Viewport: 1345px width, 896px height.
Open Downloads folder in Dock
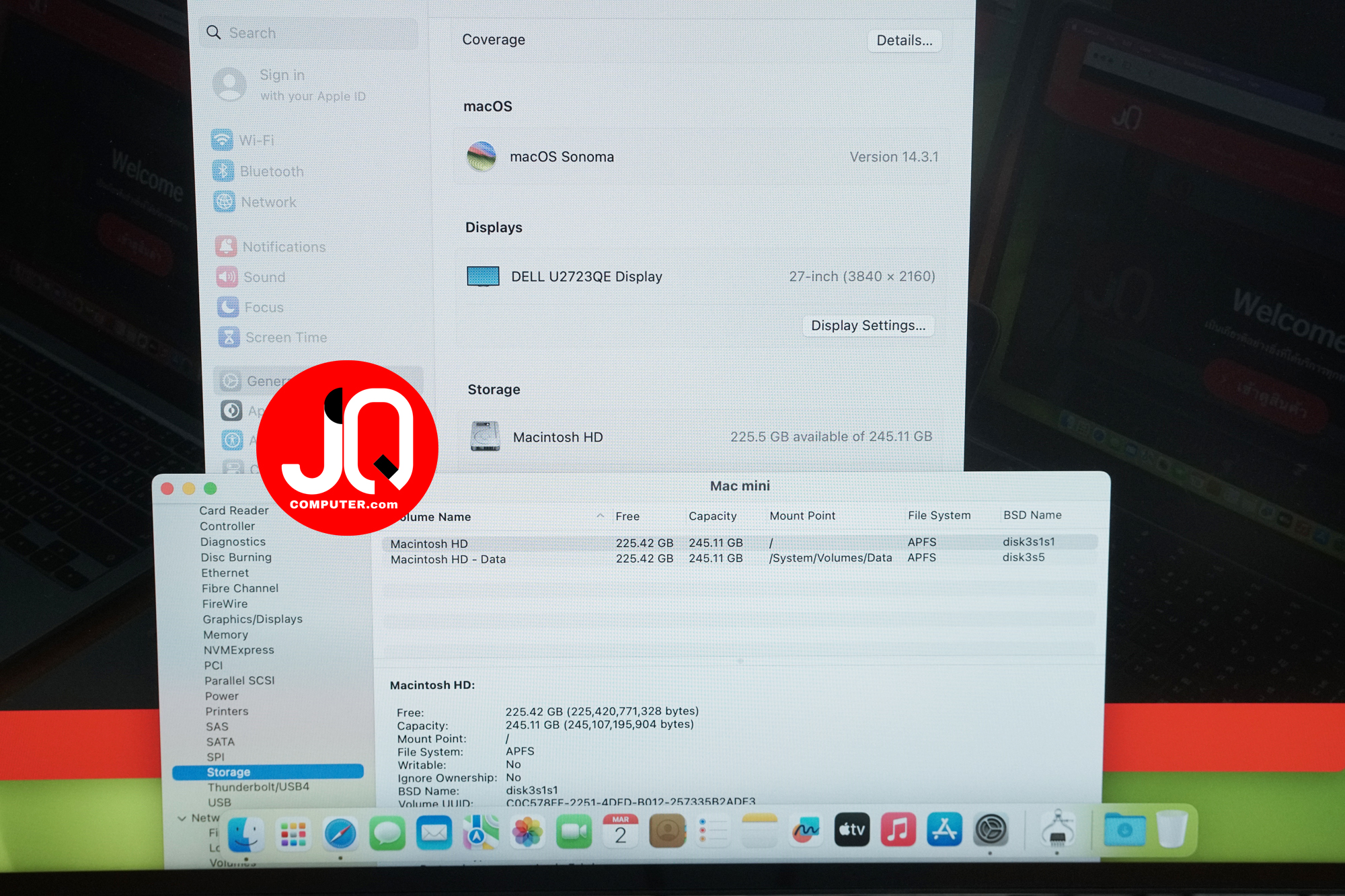1124,828
